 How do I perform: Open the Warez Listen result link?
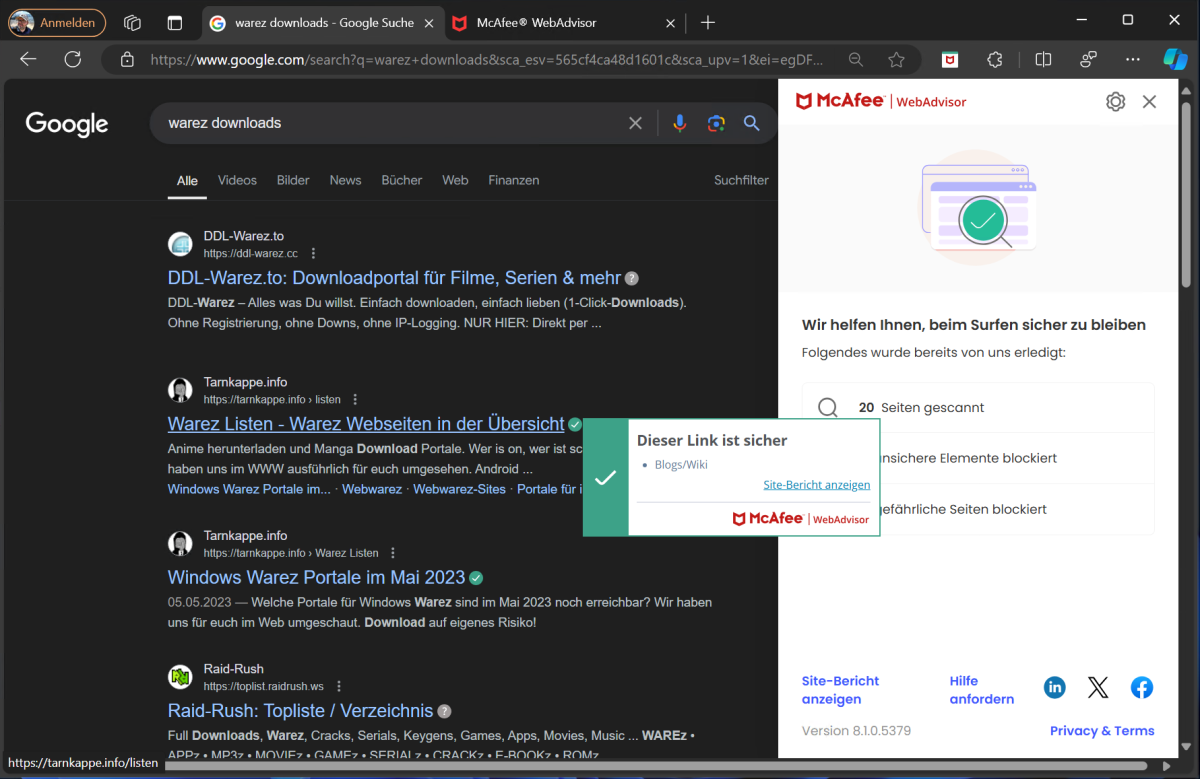tap(366, 424)
